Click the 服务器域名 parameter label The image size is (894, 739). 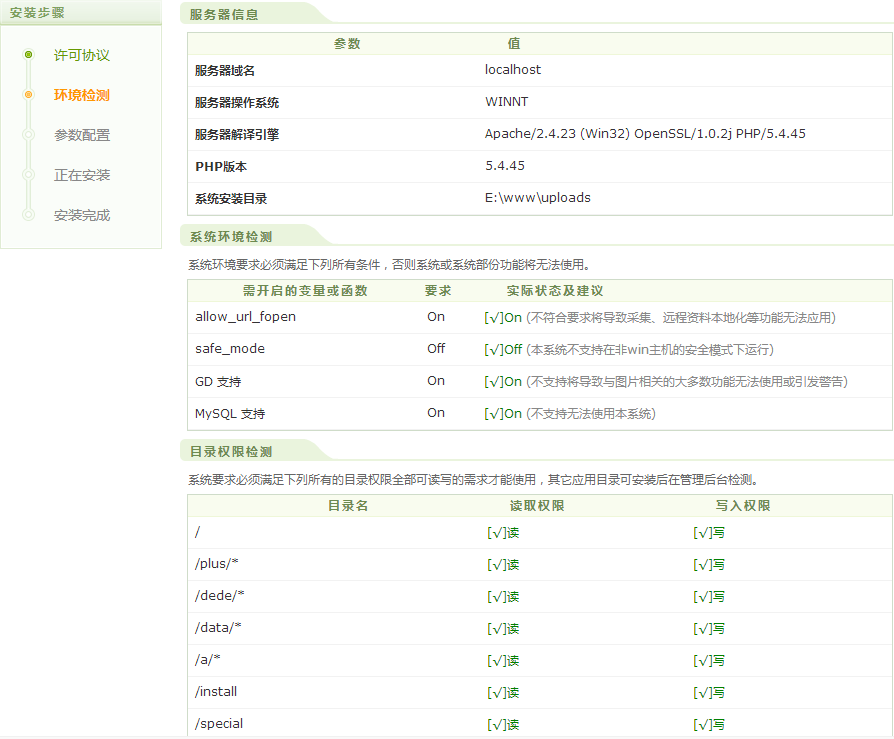[x=225, y=71]
